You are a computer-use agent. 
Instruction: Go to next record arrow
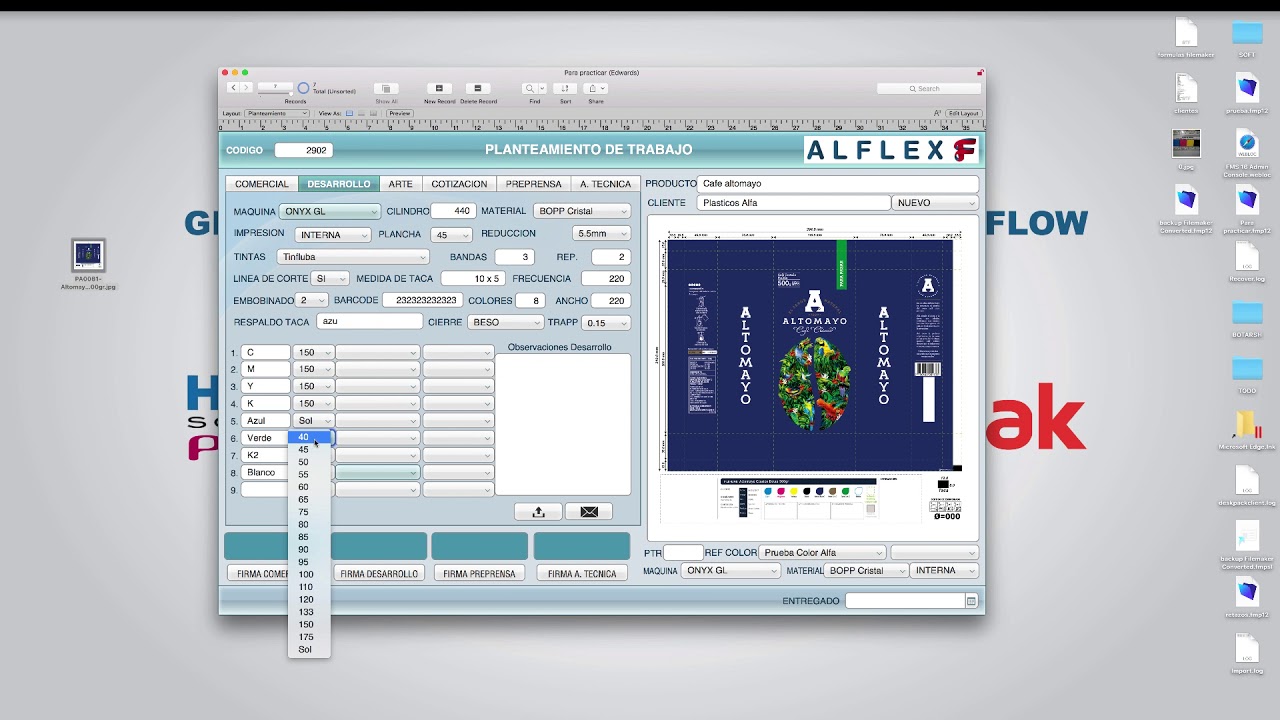[244, 88]
